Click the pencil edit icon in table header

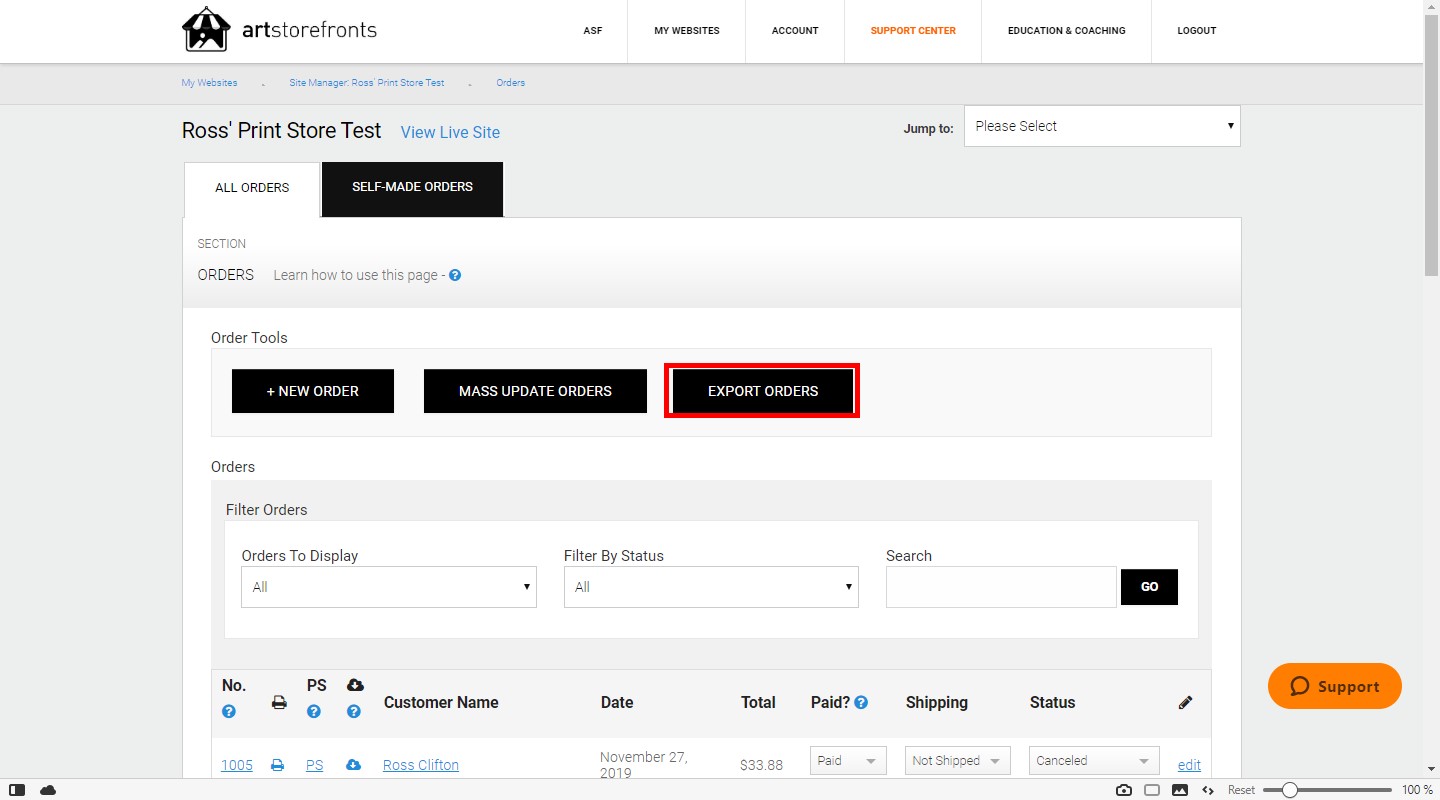point(1185,703)
